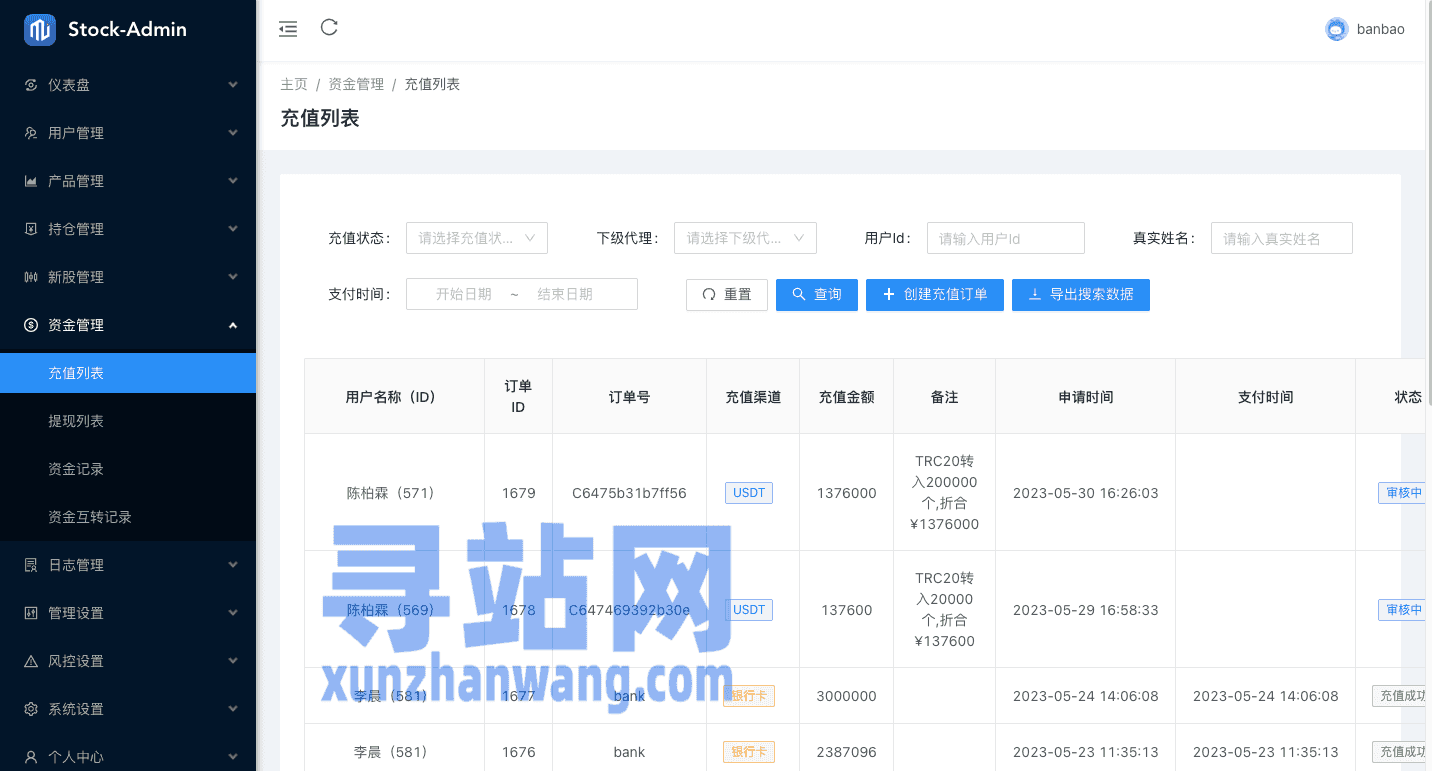Expand the 日志管理 menu chevron

click(233, 565)
